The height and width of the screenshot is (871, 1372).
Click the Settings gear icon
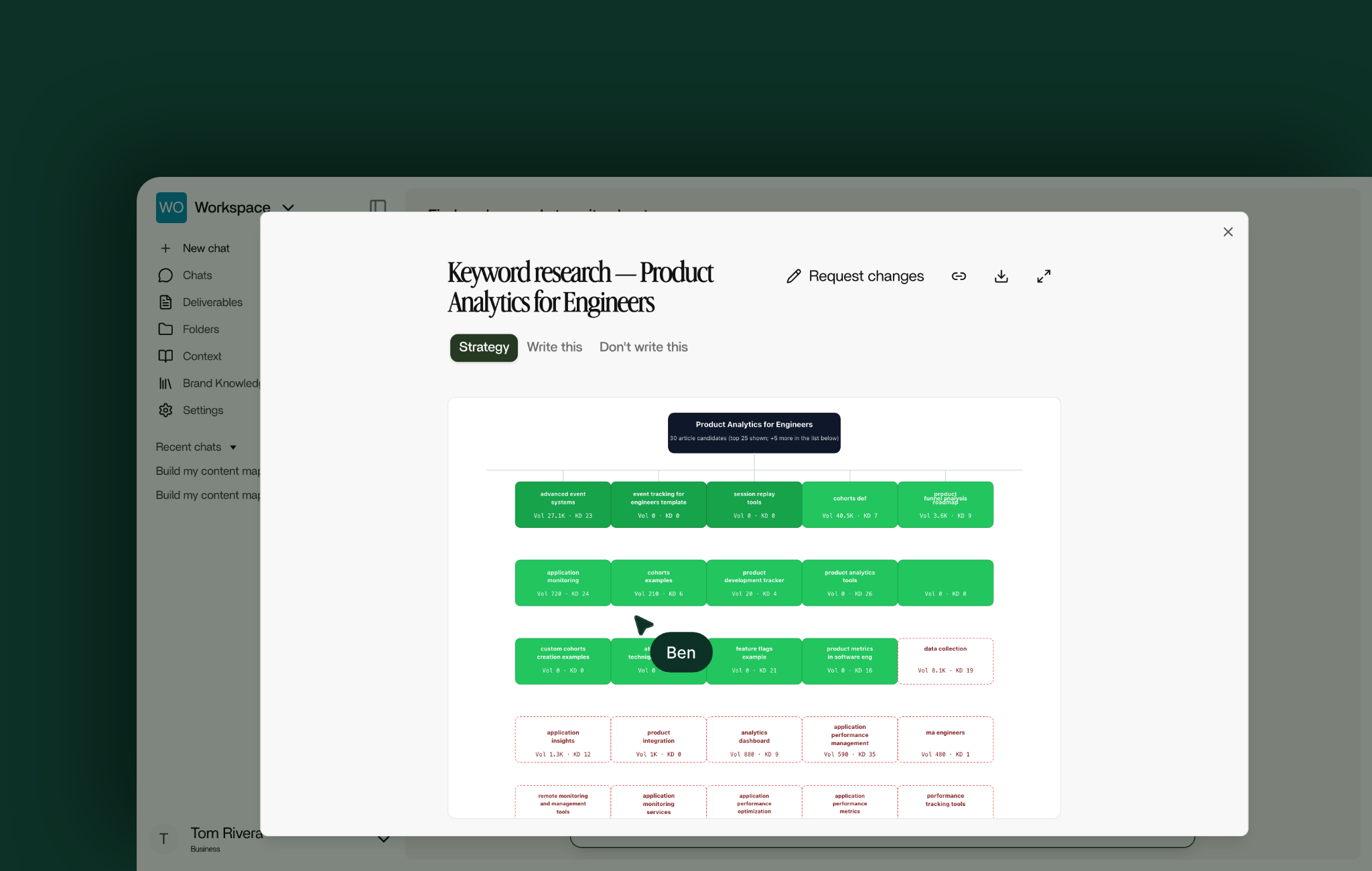[x=165, y=410]
